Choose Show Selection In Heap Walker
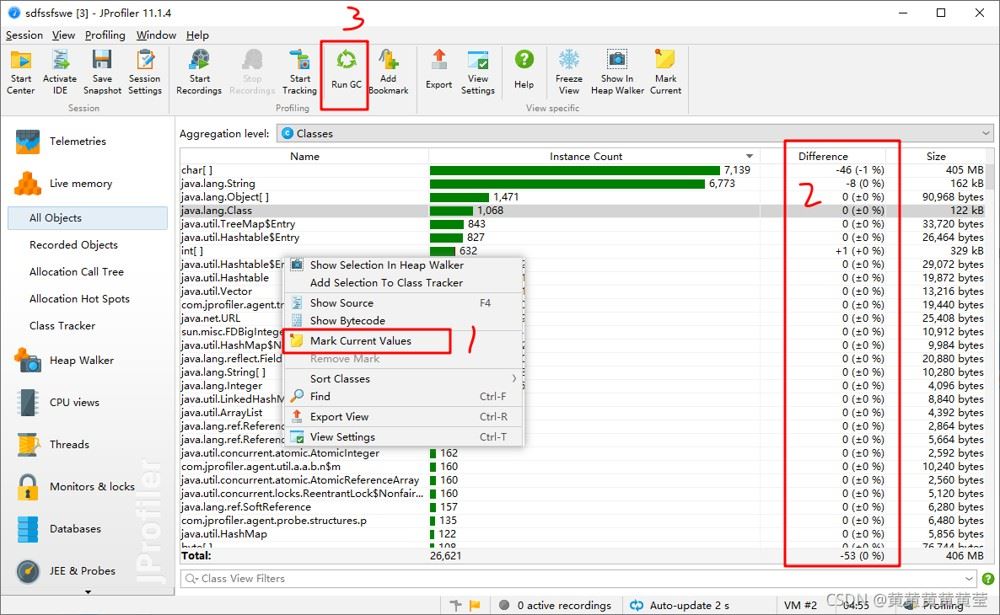Image resolution: width=1000 pixels, height=615 pixels. [404, 265]
